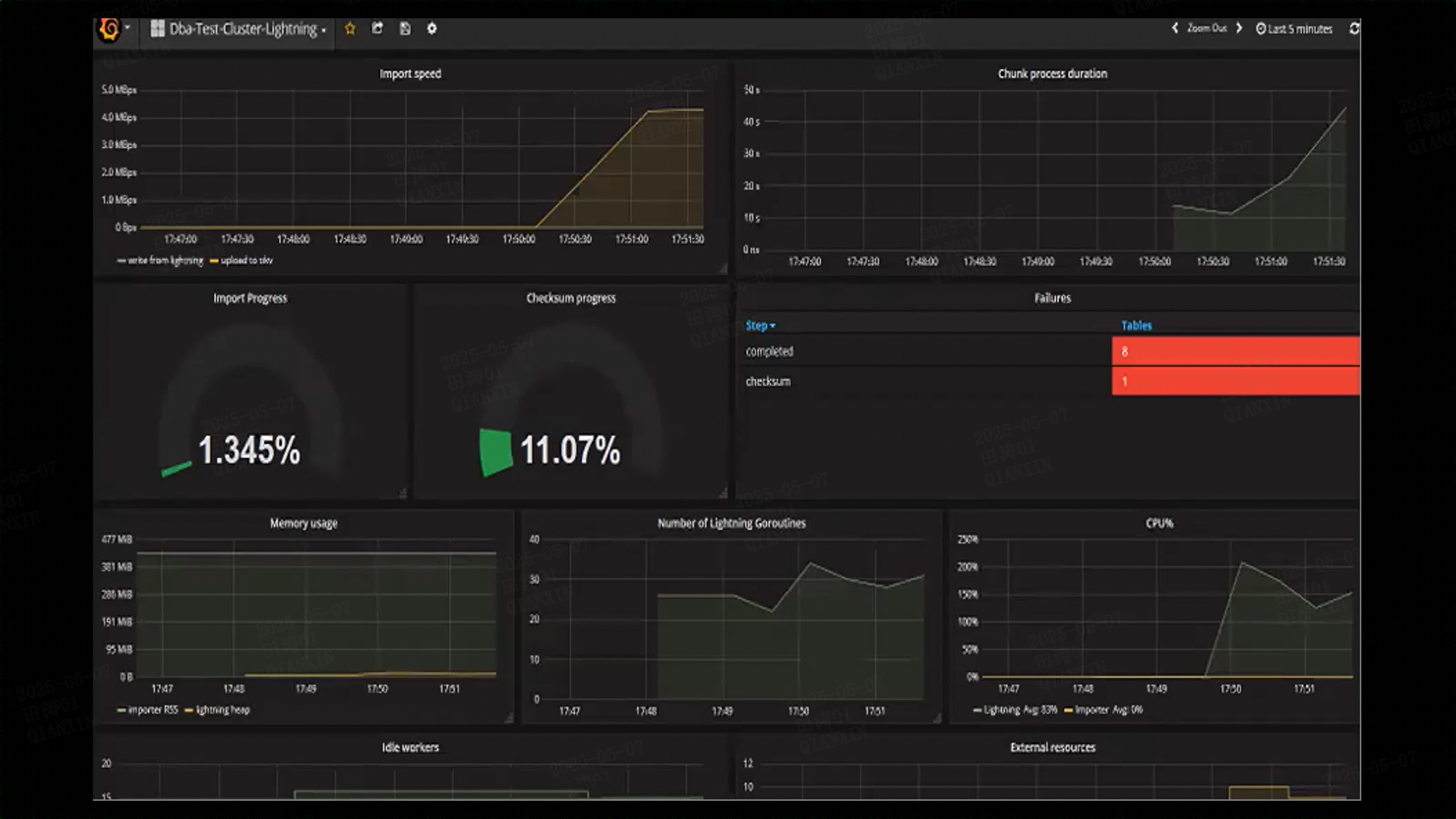Shift time range forward with right arrow
The image size is (1456, 819).
1239,28
